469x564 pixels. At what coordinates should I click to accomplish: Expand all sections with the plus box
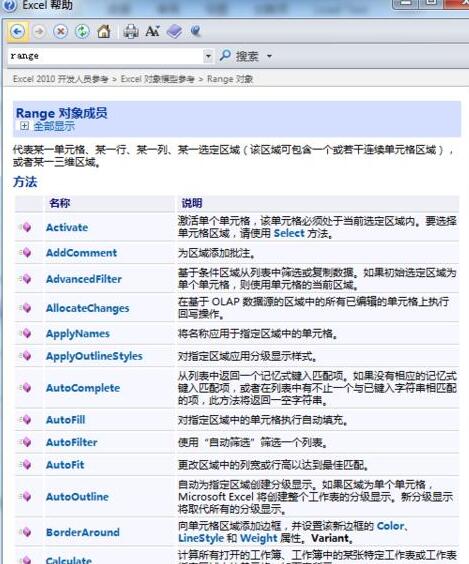coord(24,126)
